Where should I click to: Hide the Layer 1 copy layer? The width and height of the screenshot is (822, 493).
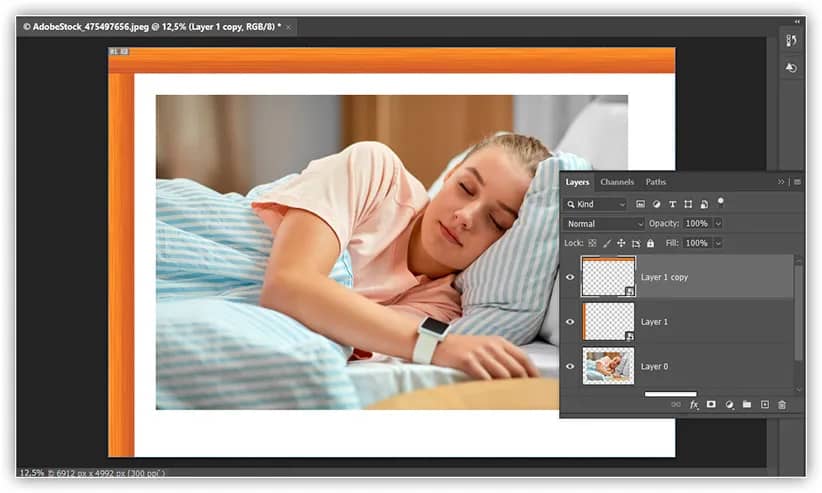point(571,277)
